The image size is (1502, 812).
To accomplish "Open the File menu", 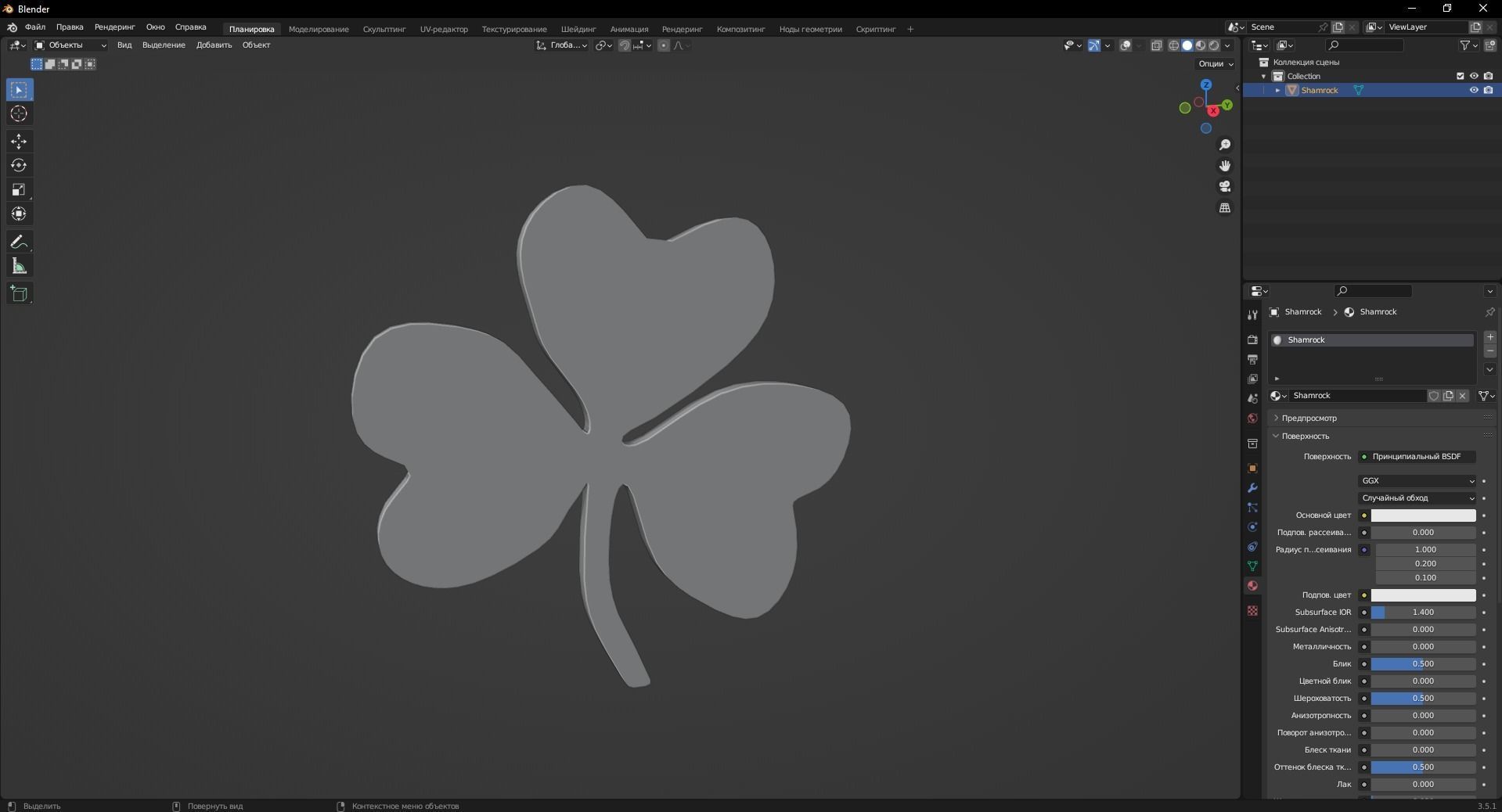I will coord(35,27).
